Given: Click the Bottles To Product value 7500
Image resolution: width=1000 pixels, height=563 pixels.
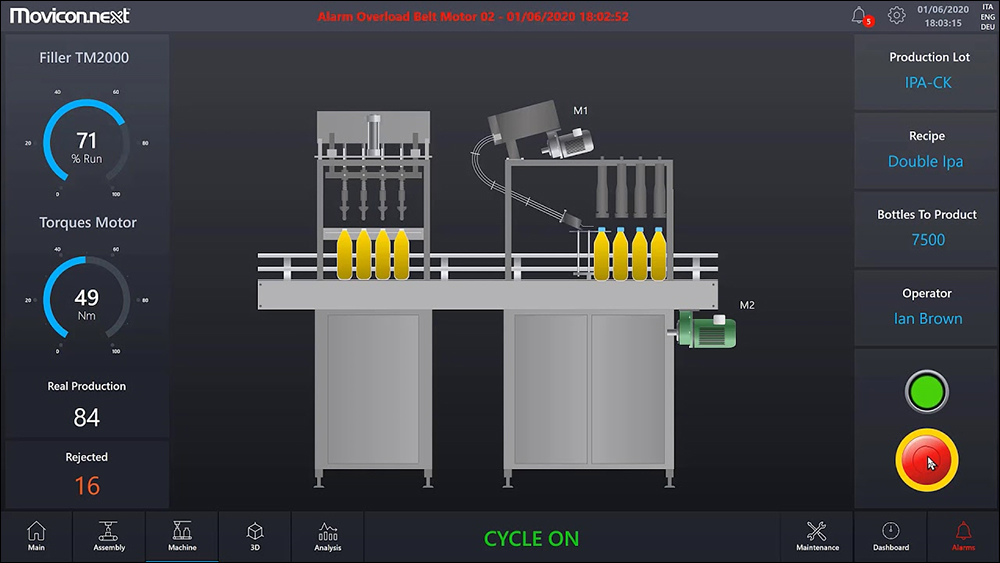Looking at the screenshot, I should (928, 240).
